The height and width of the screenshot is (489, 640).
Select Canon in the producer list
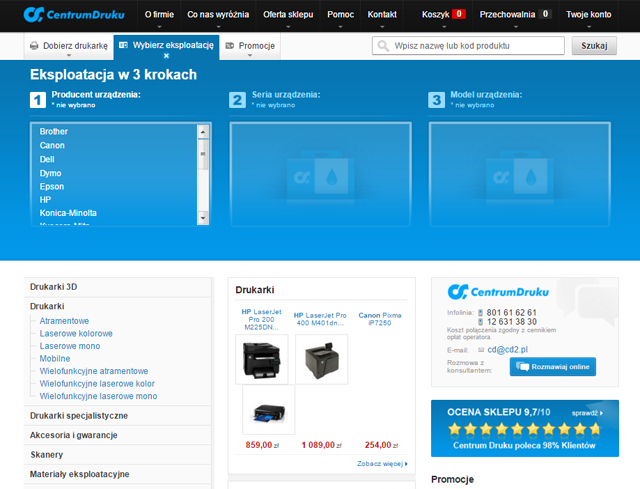click(52, 146)
